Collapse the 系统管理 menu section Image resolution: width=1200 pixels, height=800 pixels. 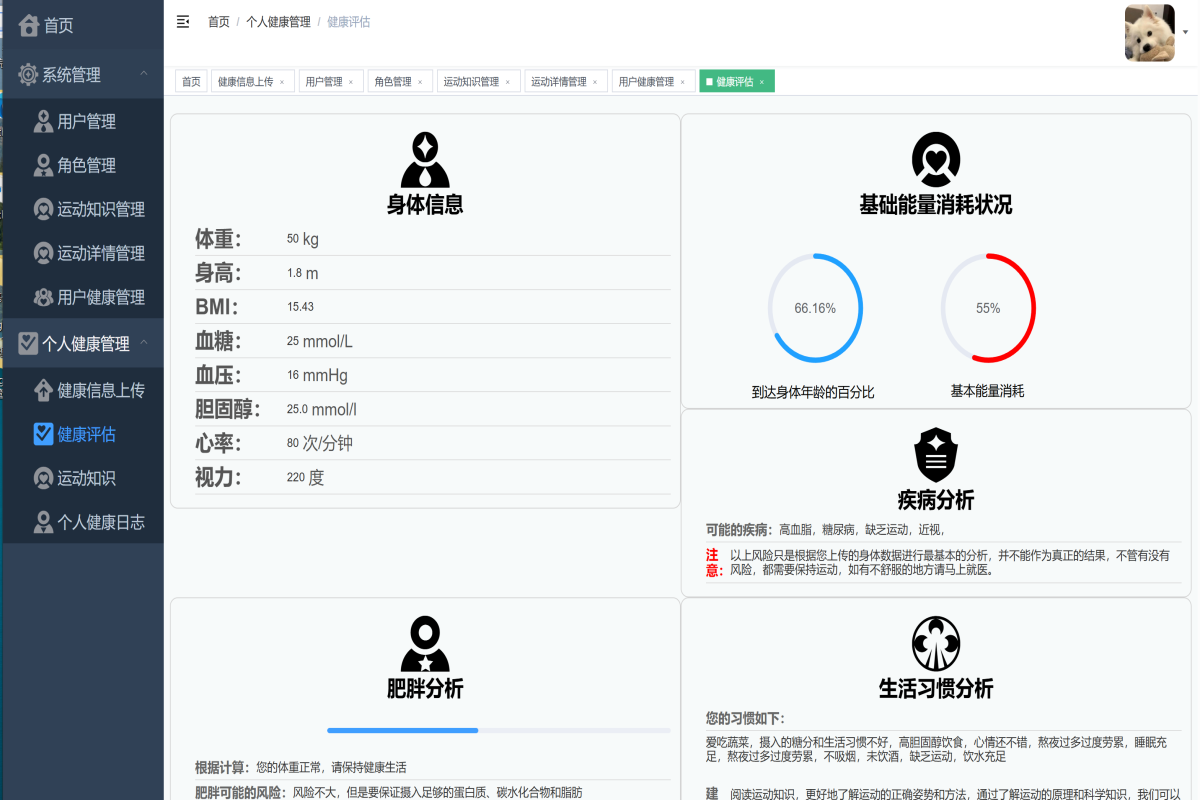point(70,75)
